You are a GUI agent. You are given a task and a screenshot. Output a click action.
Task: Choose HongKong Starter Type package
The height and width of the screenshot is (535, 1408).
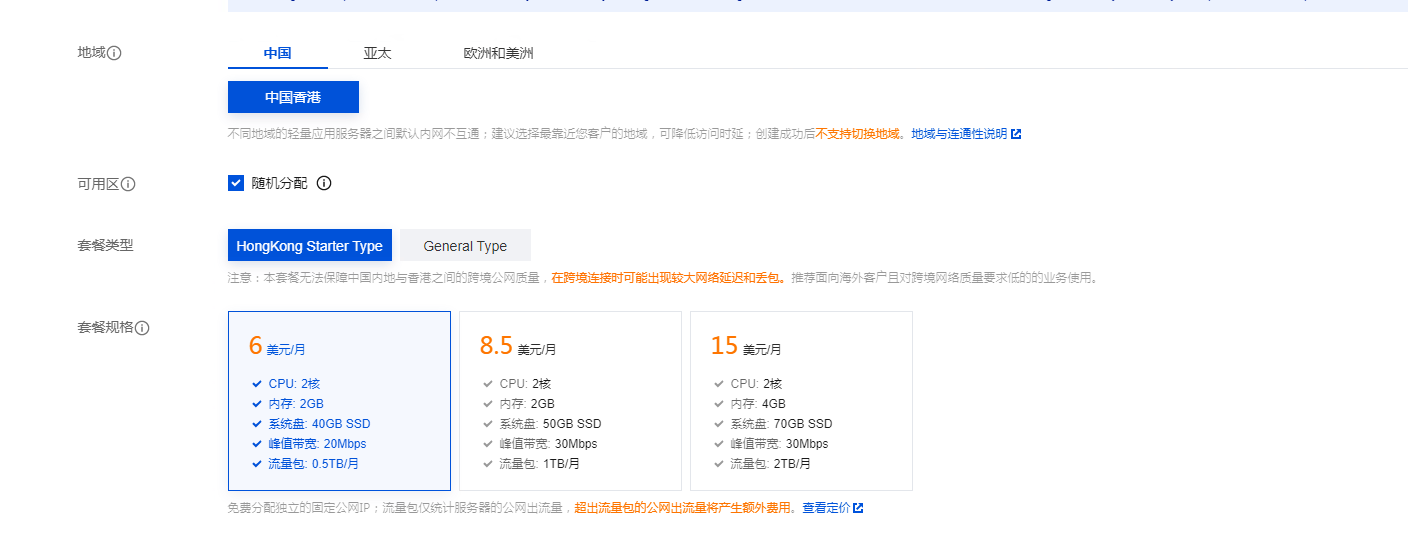[x=309, y=246]
